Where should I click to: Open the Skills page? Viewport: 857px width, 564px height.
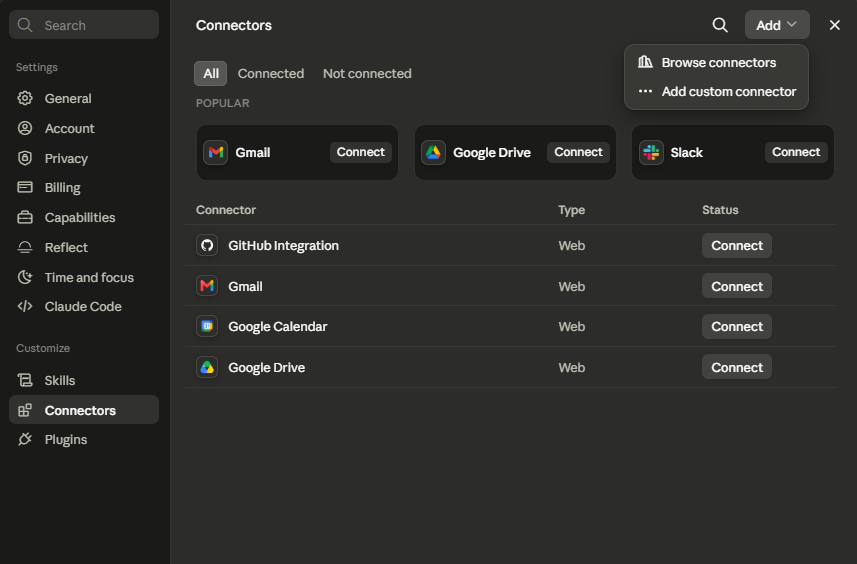point(84,380)
